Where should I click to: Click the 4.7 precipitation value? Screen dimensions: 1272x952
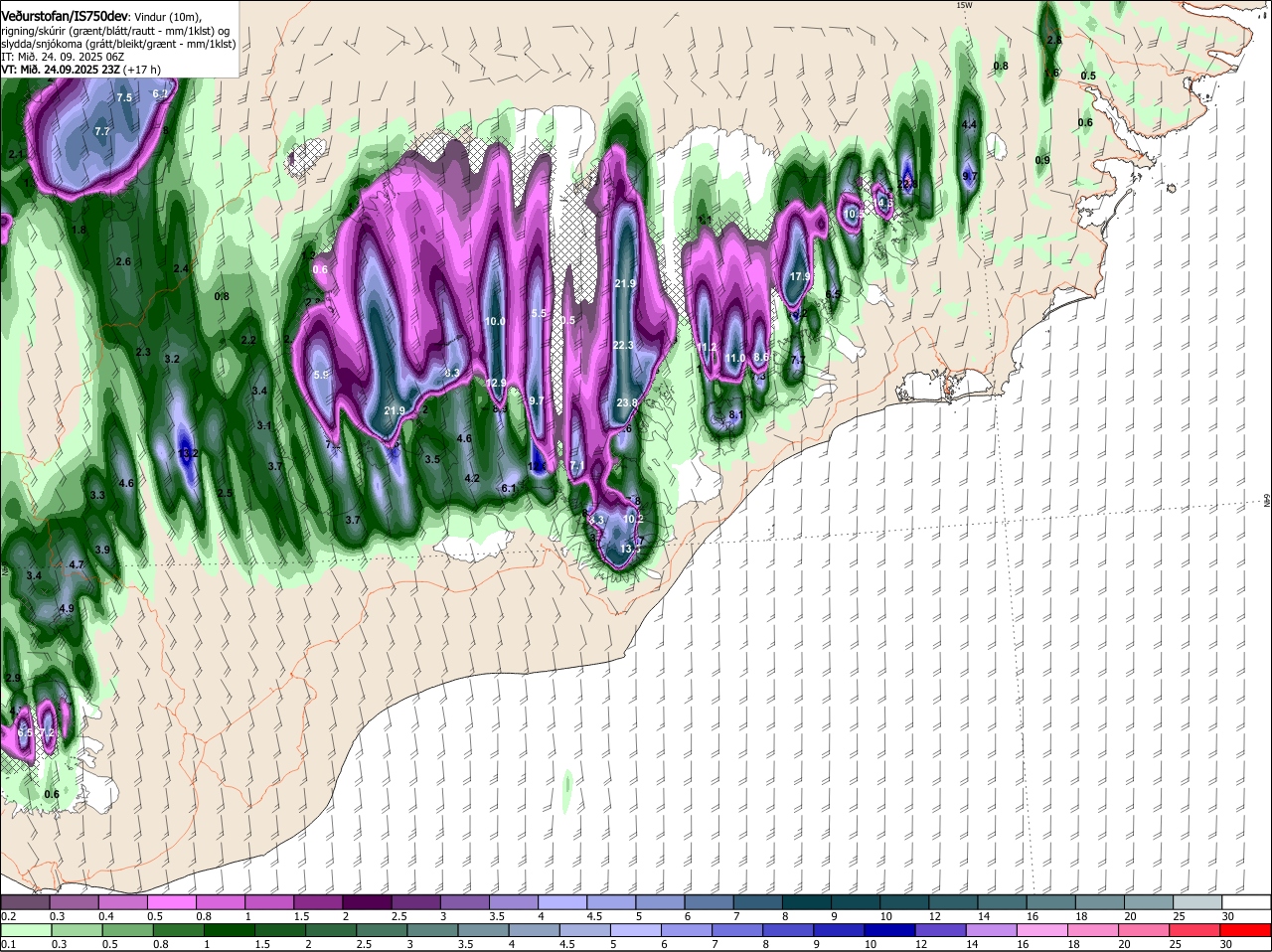[77, 564]
